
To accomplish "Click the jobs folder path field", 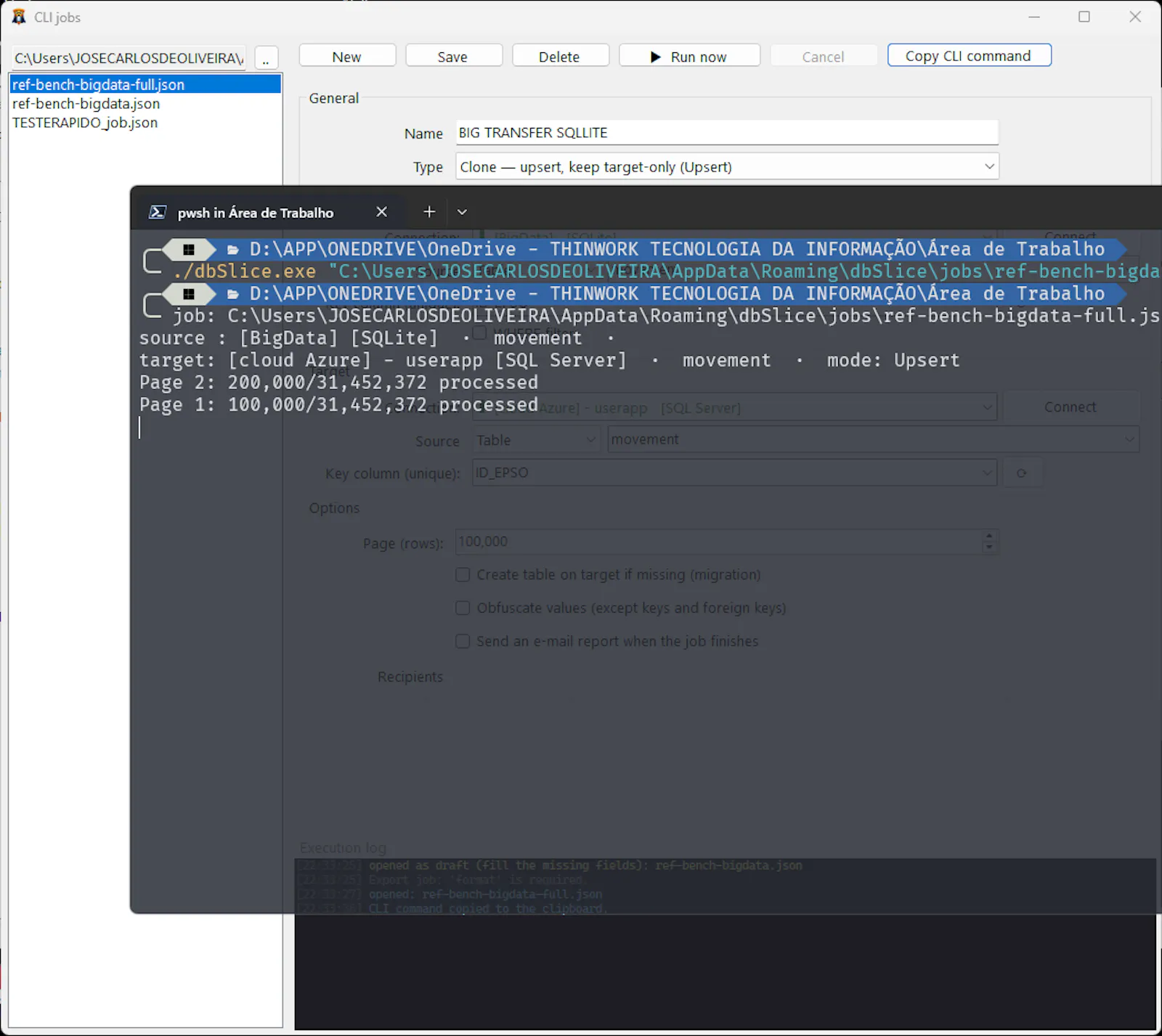I will point(129,57).
